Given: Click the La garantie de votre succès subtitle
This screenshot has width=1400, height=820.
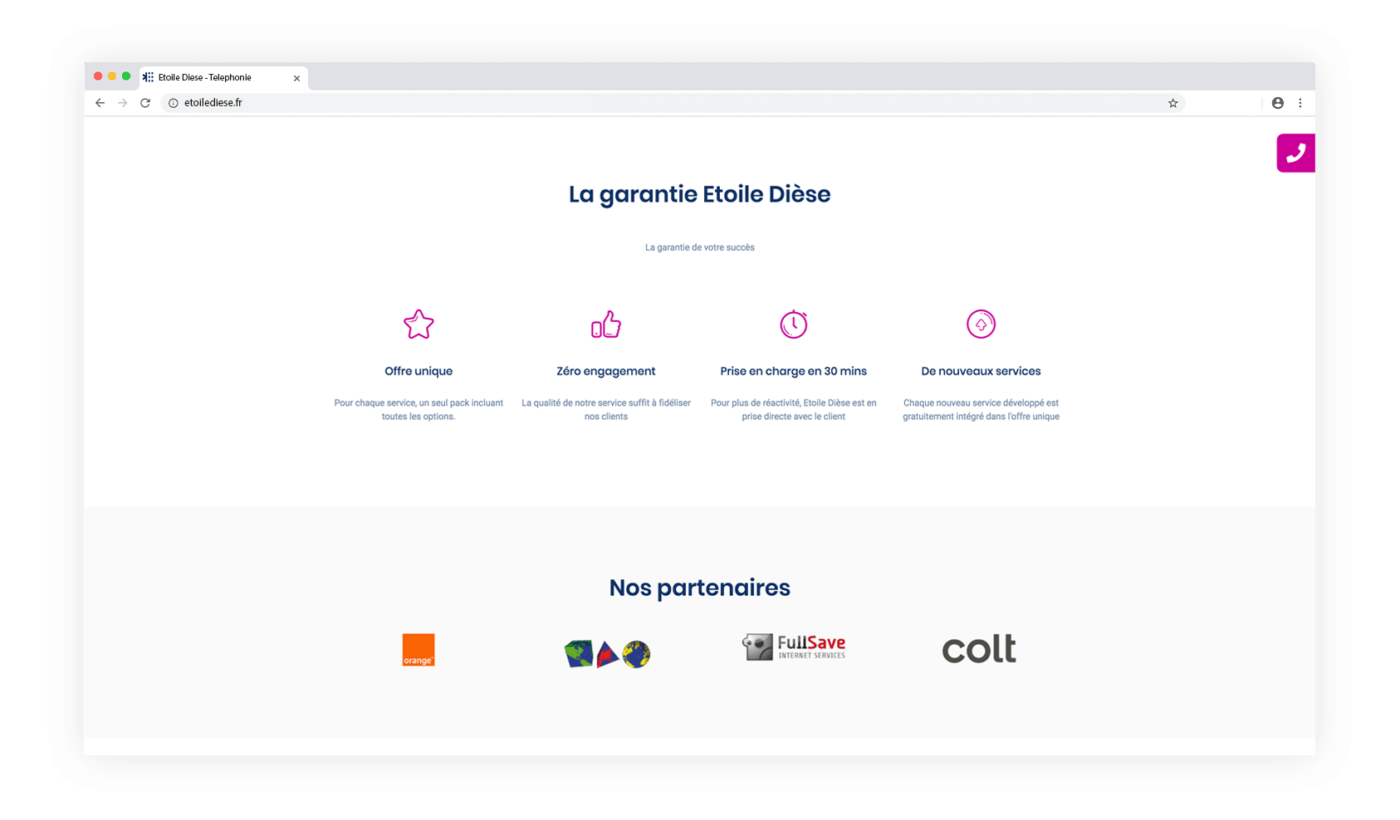Looking at the screenshot, I should [700, 247].
